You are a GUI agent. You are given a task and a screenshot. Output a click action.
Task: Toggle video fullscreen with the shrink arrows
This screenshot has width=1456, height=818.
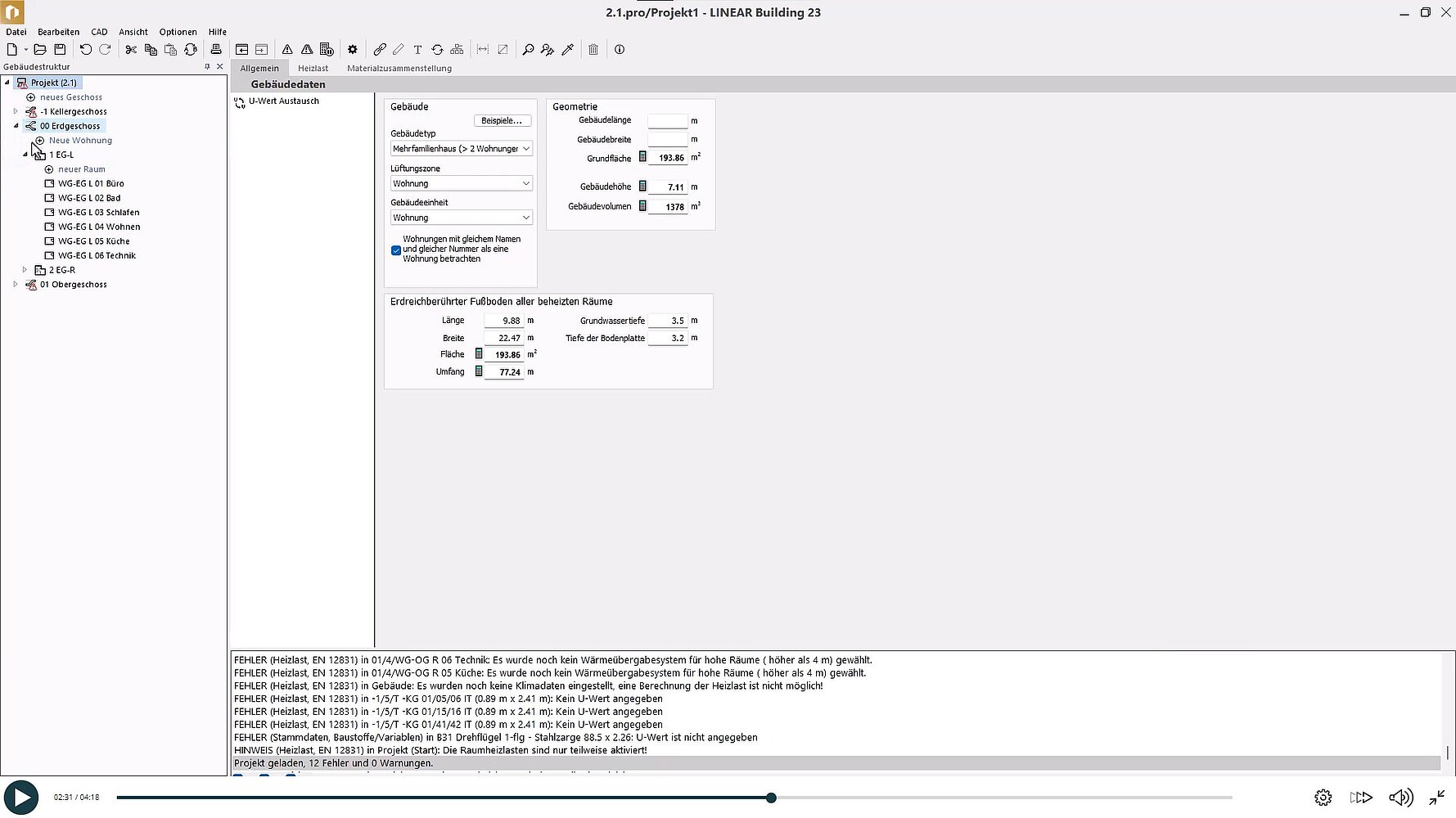pos(1436,797)
